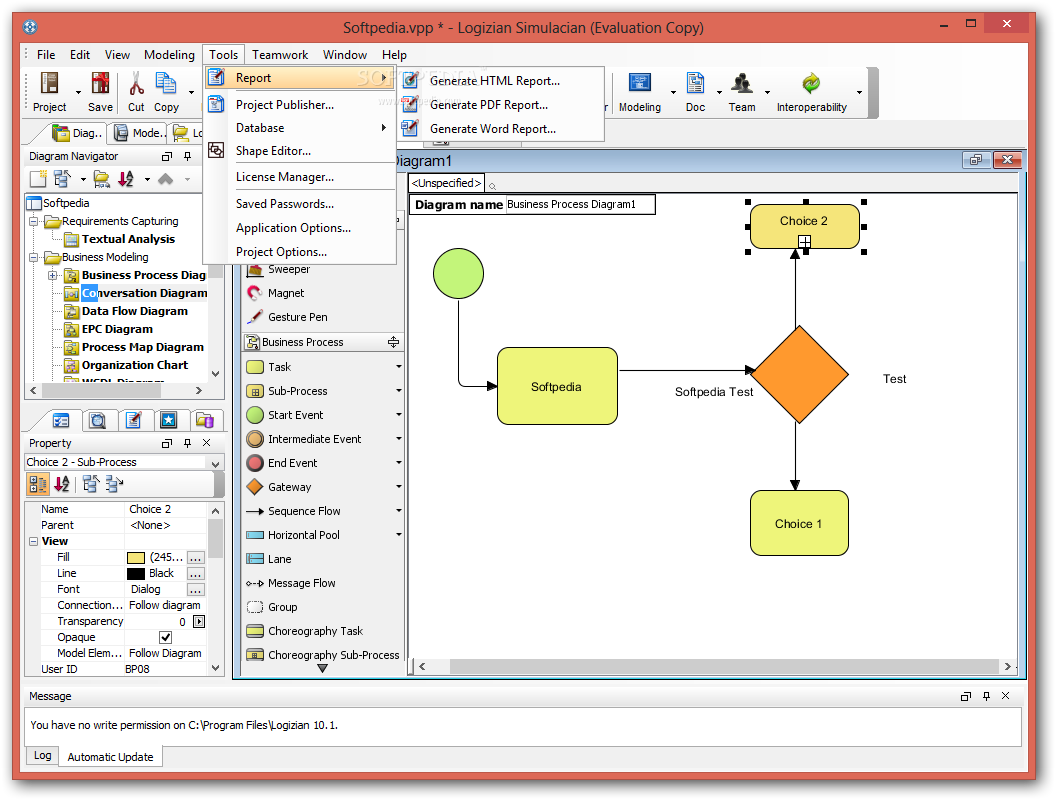Expand the Business Process Diagram node
This screenshot has width=1056, height=800.
click(53, 275)
